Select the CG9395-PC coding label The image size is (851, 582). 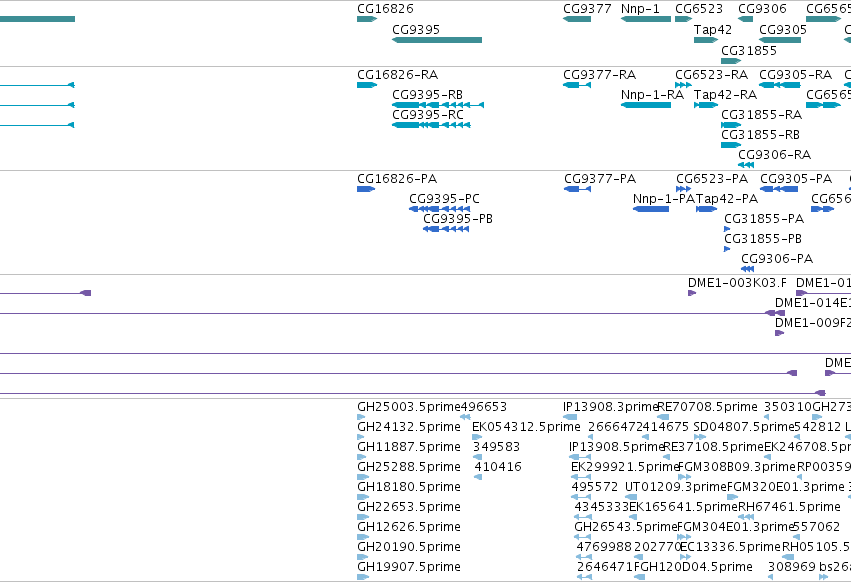tap(444, 199)
